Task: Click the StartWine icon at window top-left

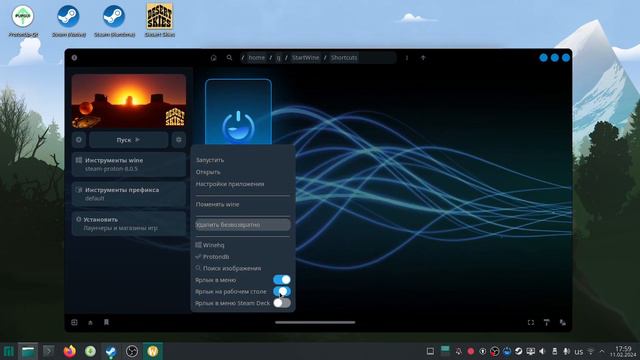Action: point(74,58)
